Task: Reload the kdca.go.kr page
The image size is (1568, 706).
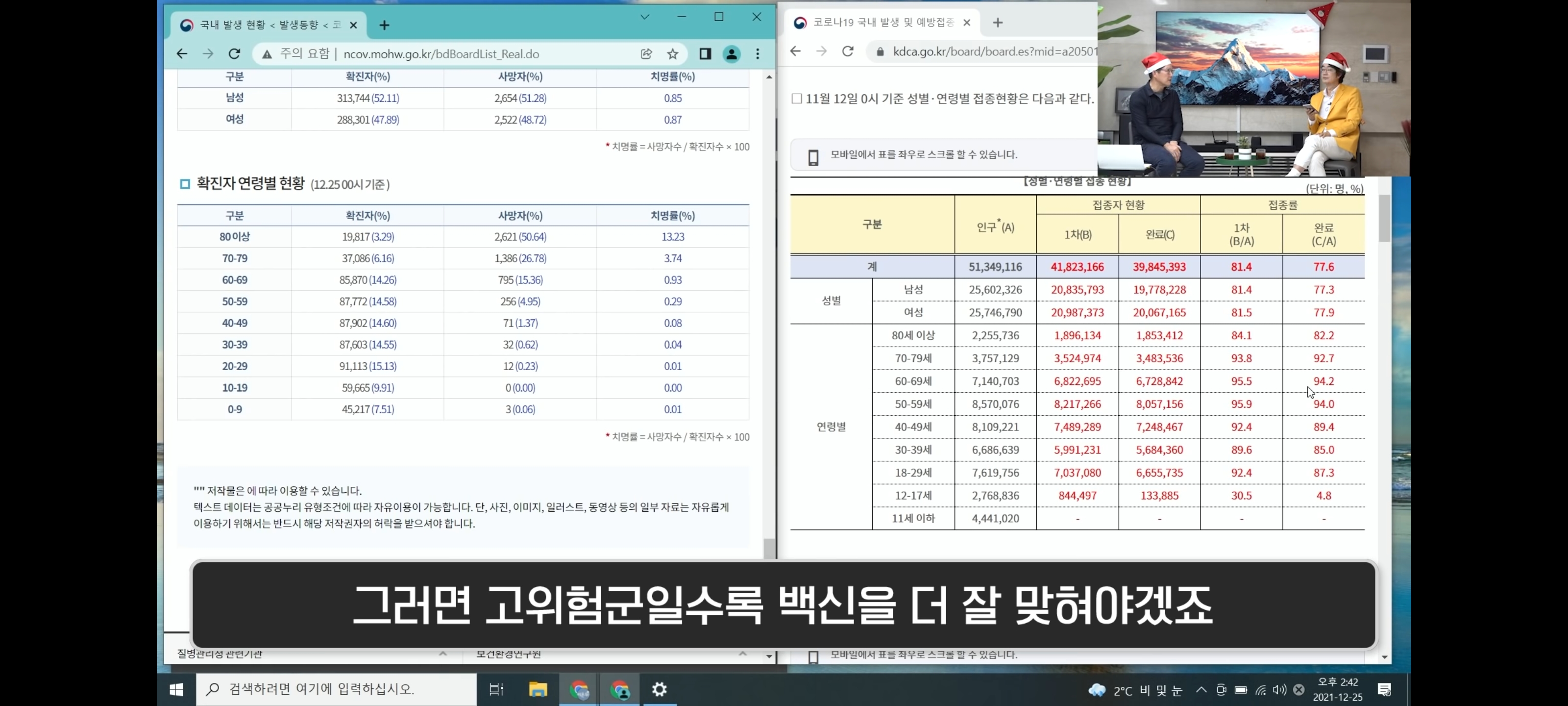Action: coord(848,52)
